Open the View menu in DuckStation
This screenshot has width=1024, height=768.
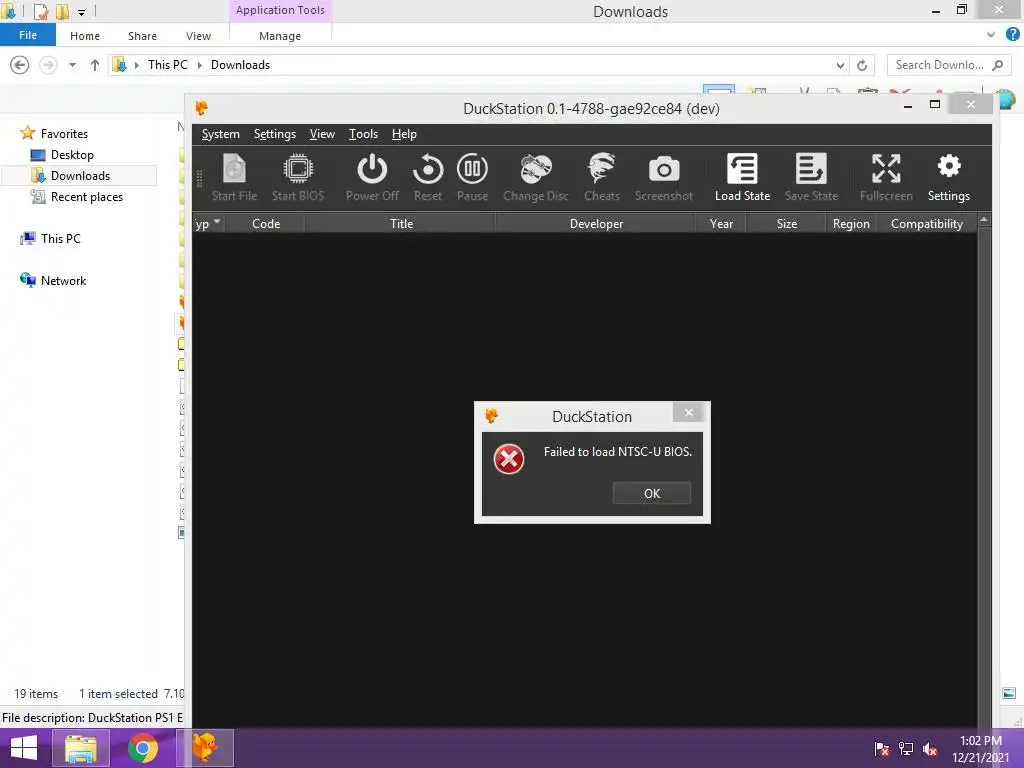tap(322, 134)
